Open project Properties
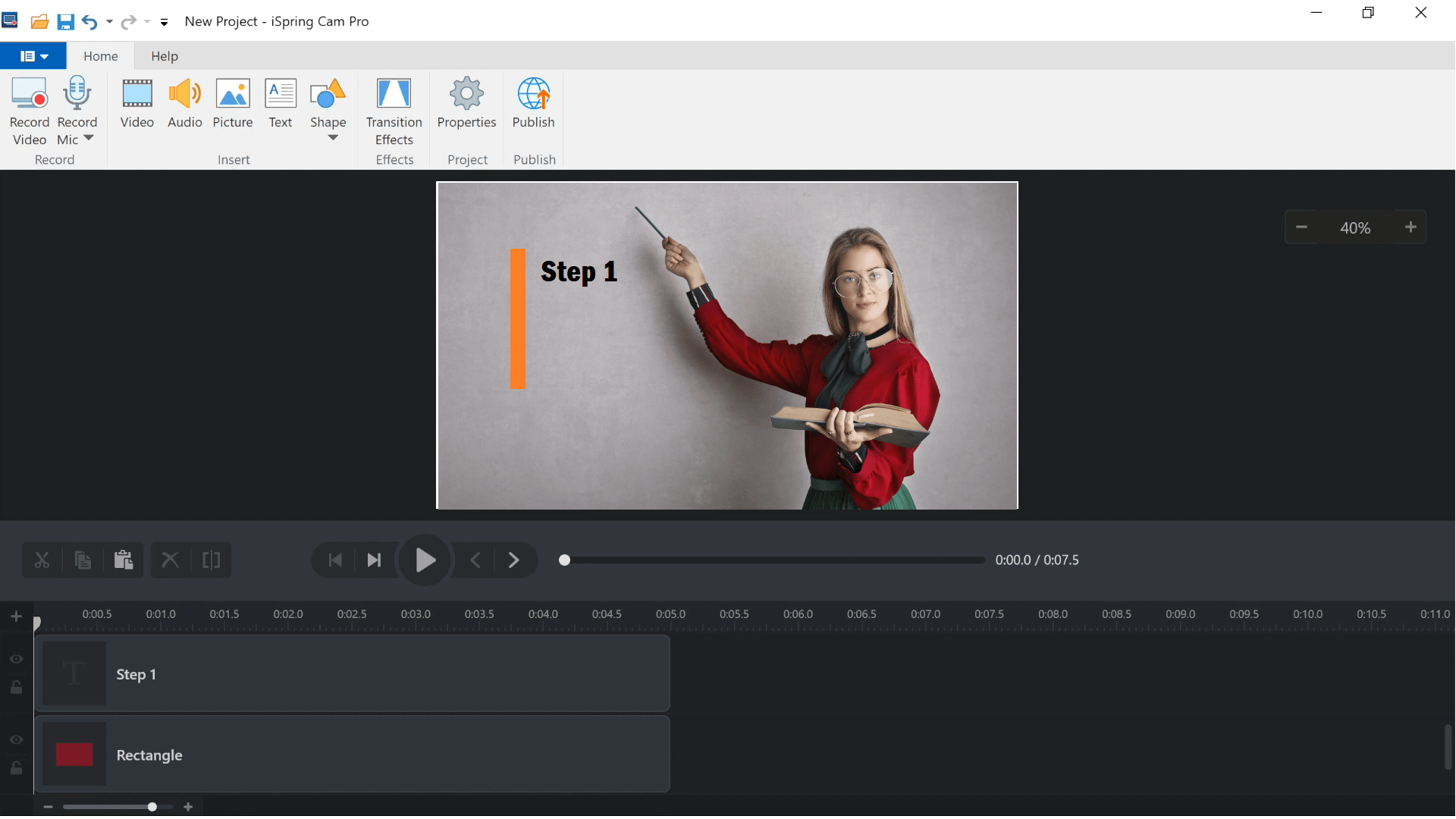The height and width of the screenshot is (819, 1456). (466, 104)
